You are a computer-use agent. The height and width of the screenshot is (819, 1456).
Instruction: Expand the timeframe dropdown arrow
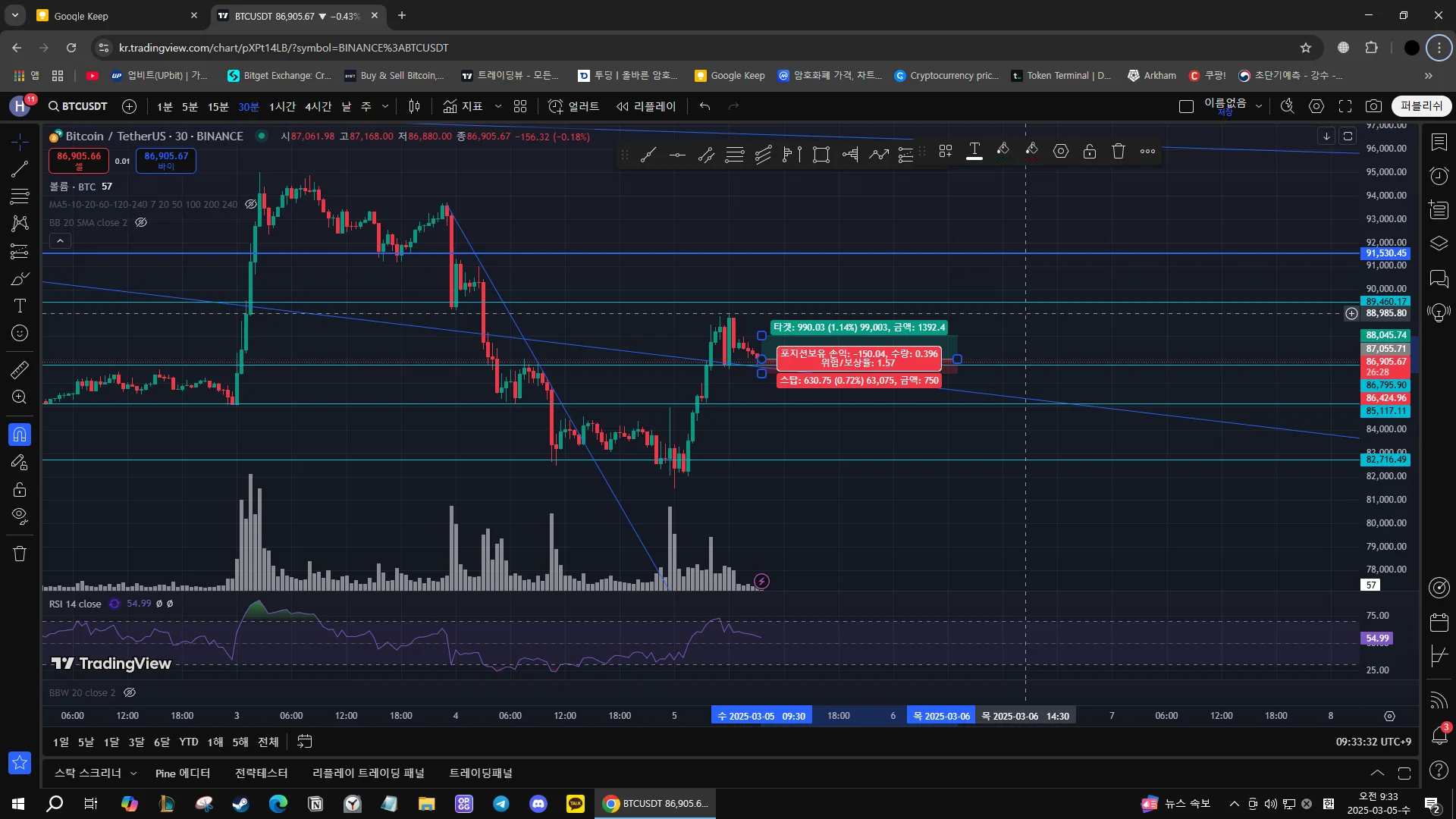385,106
